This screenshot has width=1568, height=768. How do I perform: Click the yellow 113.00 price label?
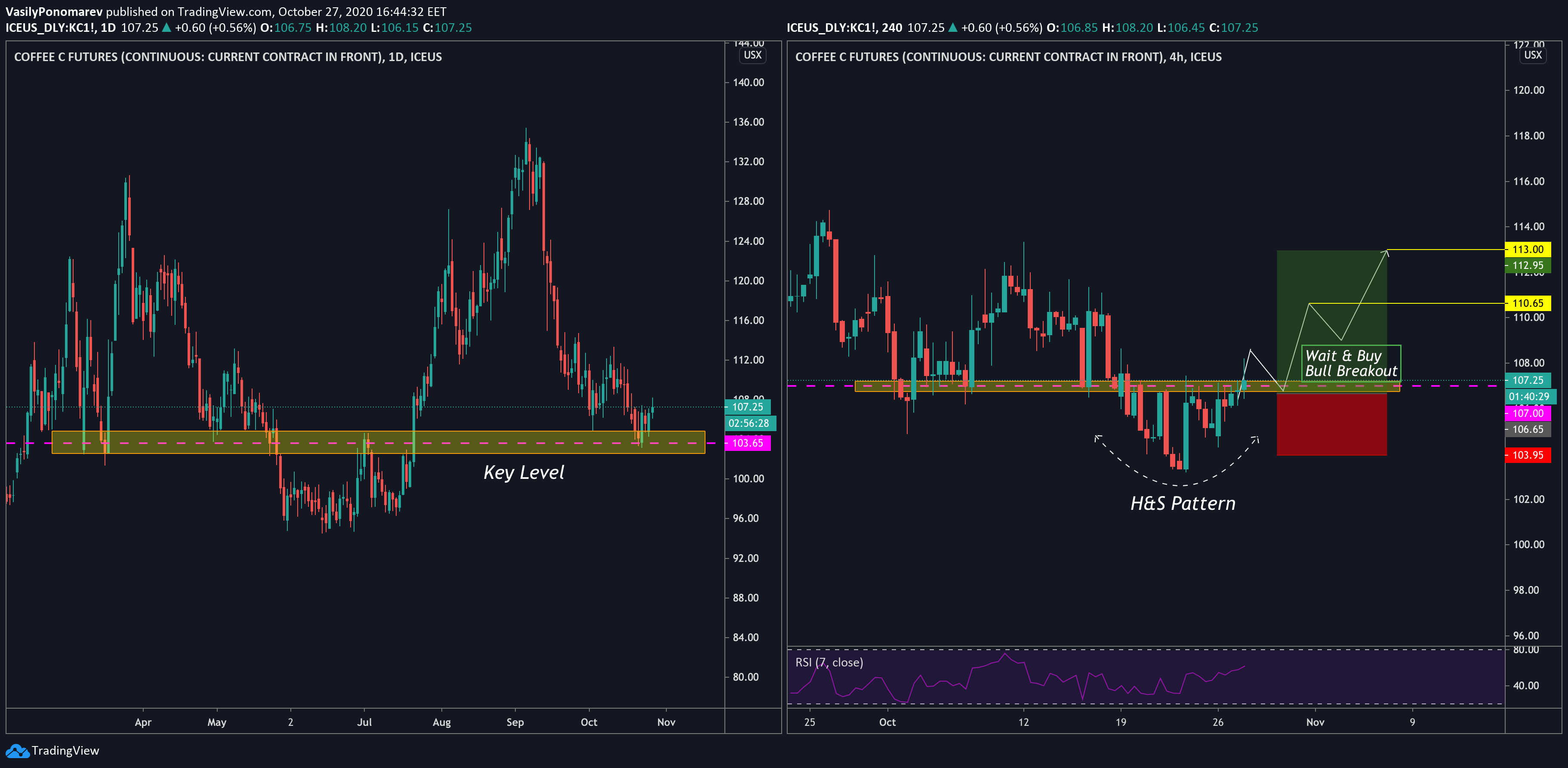click(1528, 249)
